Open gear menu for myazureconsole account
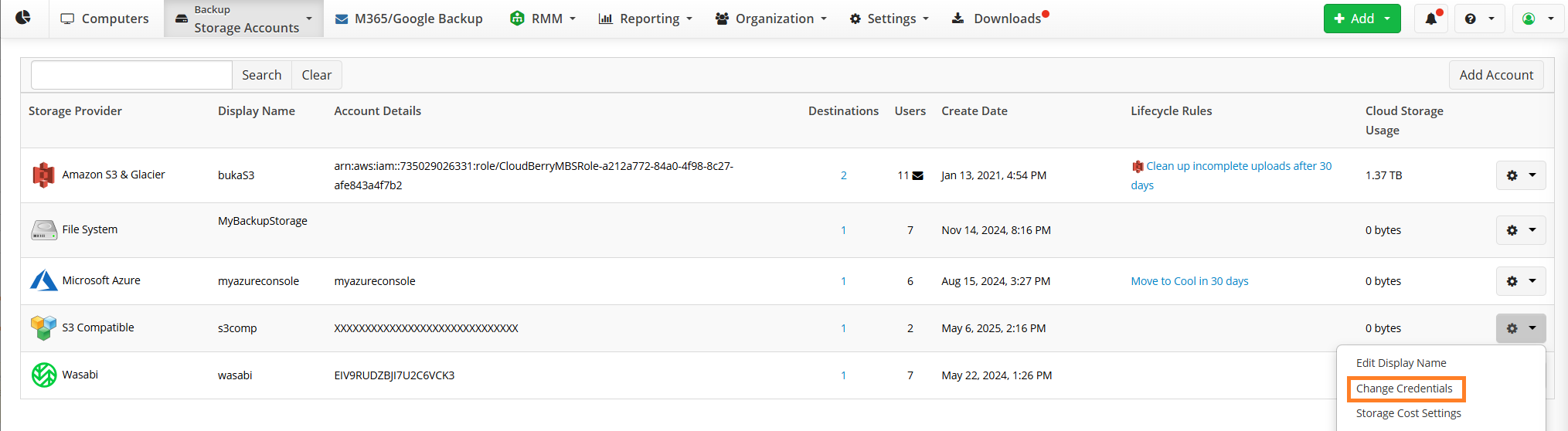The height and width of the screenshot is (431, 1568). (x=1521, y=281)
